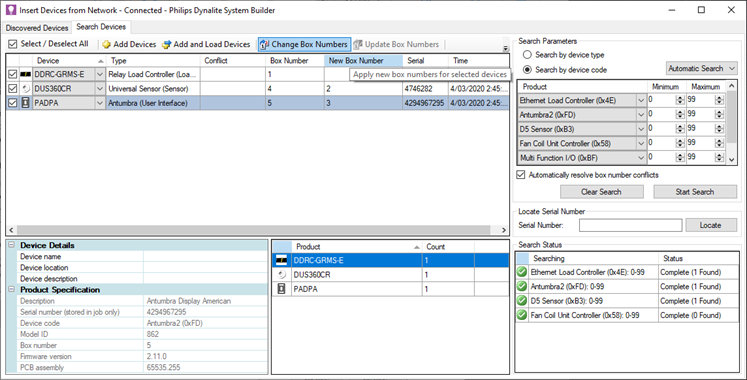Open the PADPA device dropdown

(100, 103)
